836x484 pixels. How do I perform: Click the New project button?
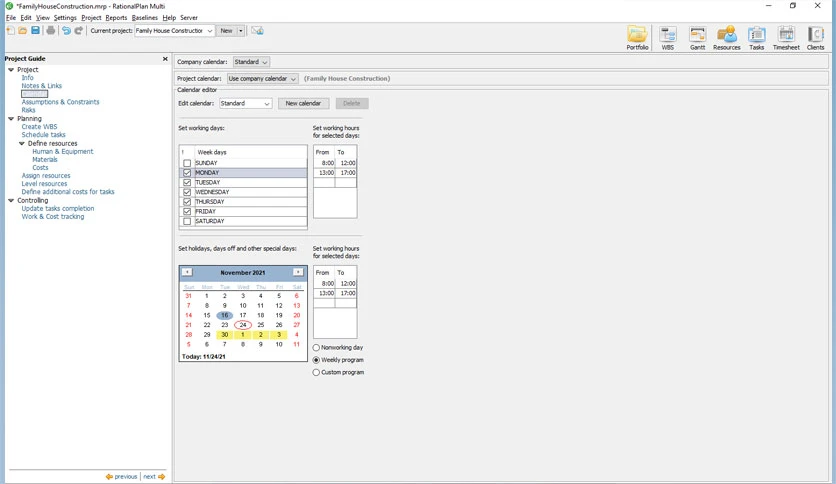click(x=227, y=30)
